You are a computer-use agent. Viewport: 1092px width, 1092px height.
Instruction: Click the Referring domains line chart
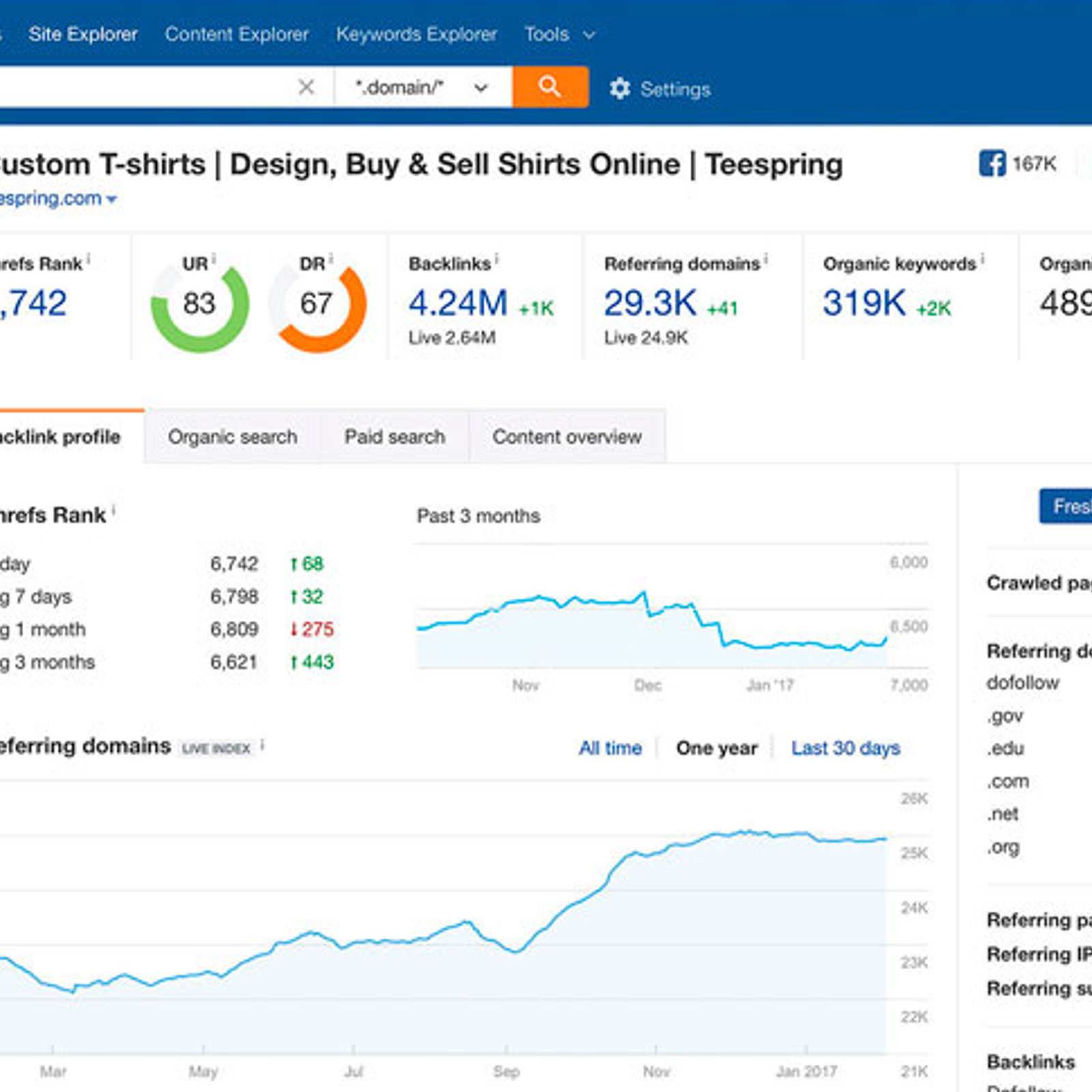click(x=444, y=942)
